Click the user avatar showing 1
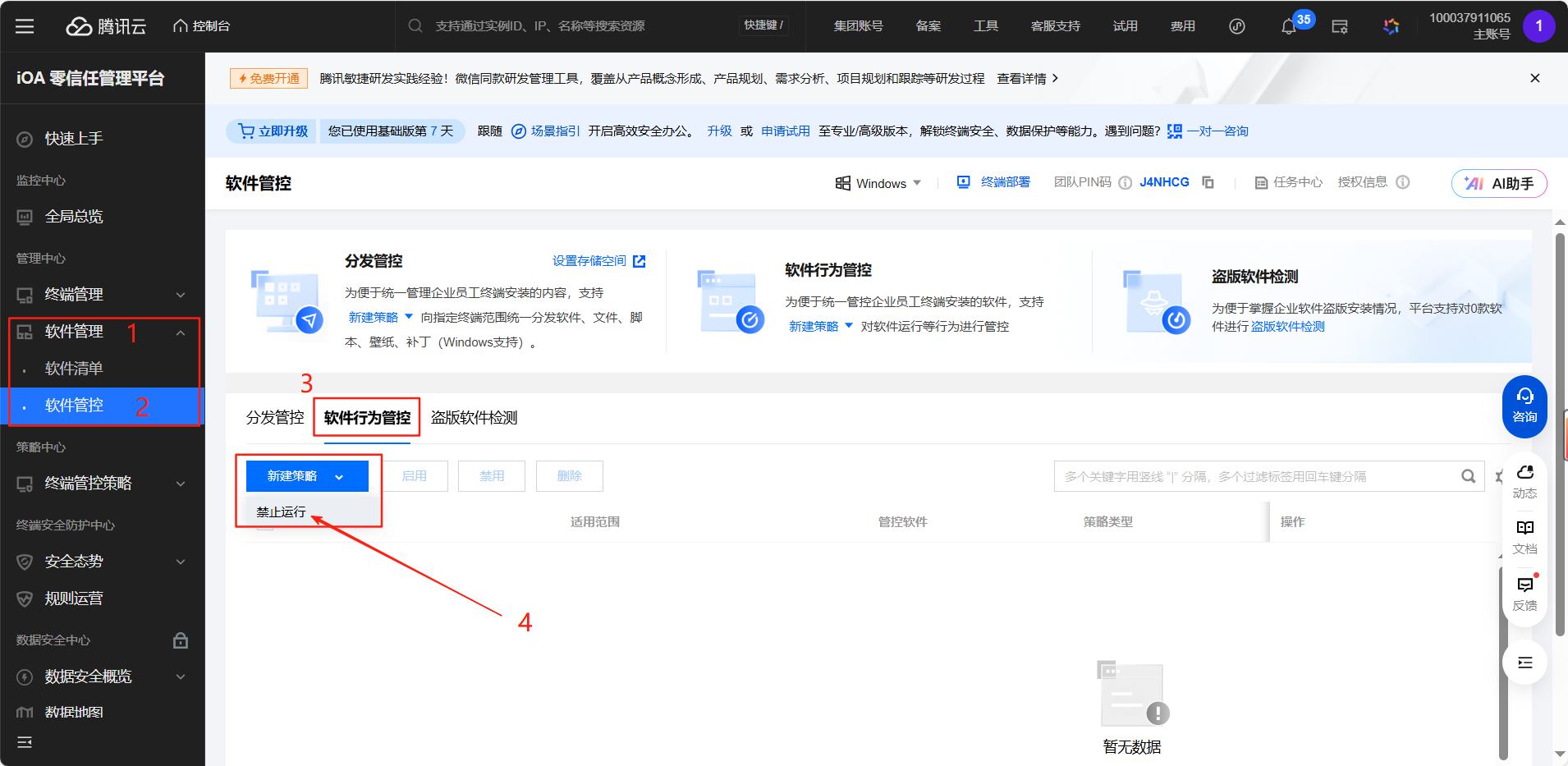The width and height of the screenshot is (1568, 766). 1540,25
